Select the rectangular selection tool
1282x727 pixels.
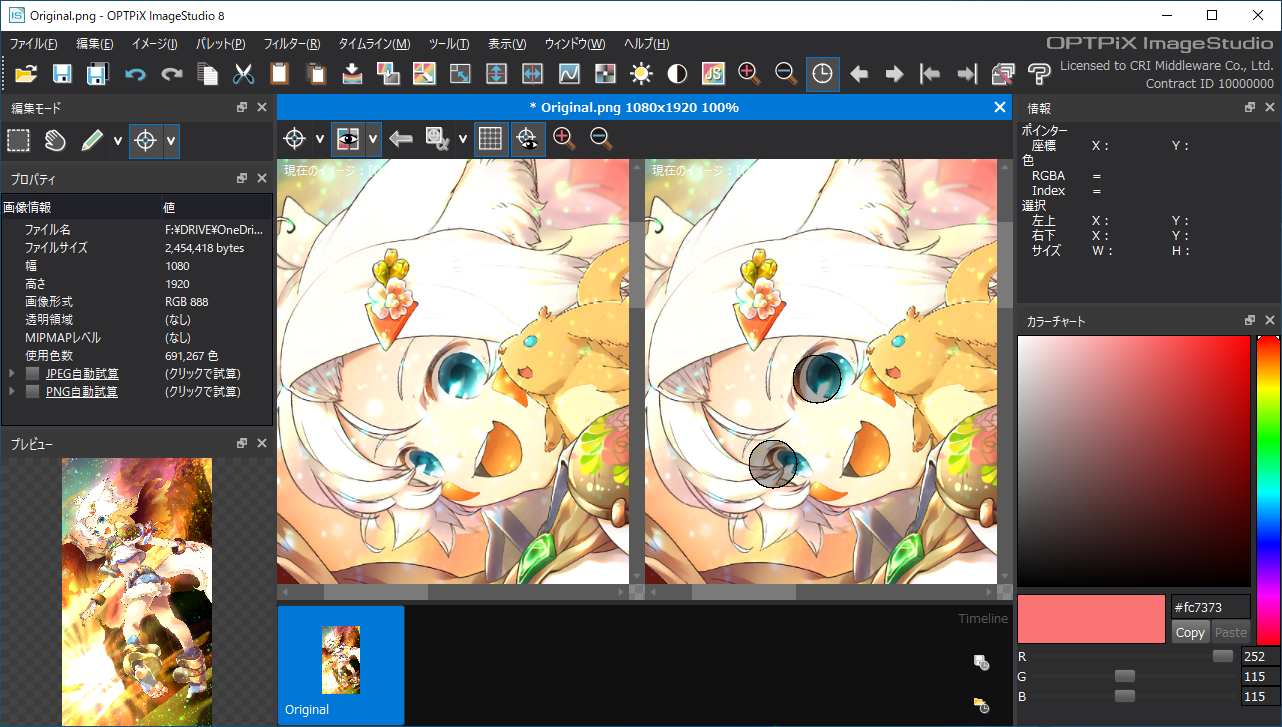click(x=18, y=141)
